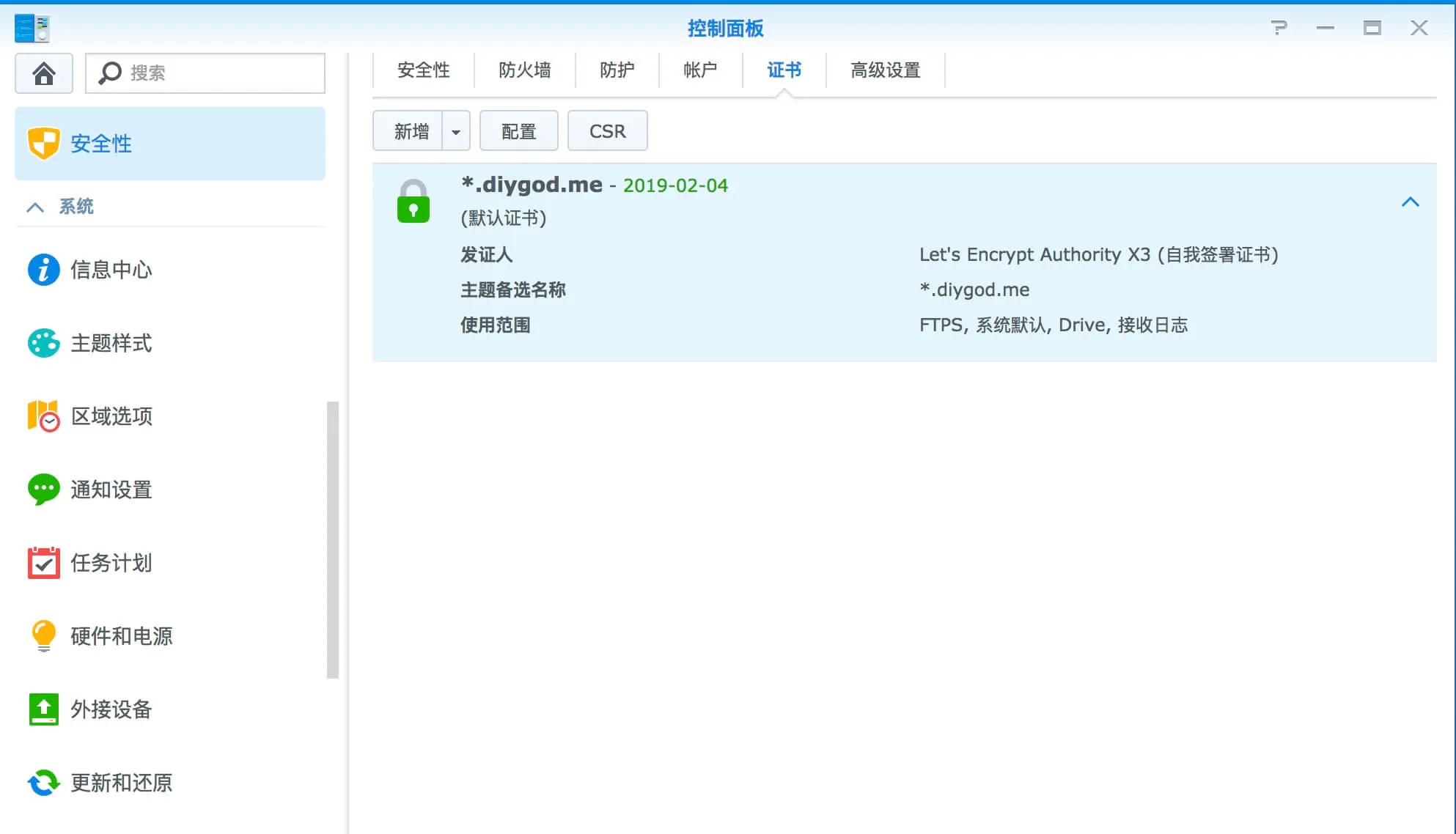Click the 配置 button
Screen dimensions: 1456x834
[x=518, y=131]
